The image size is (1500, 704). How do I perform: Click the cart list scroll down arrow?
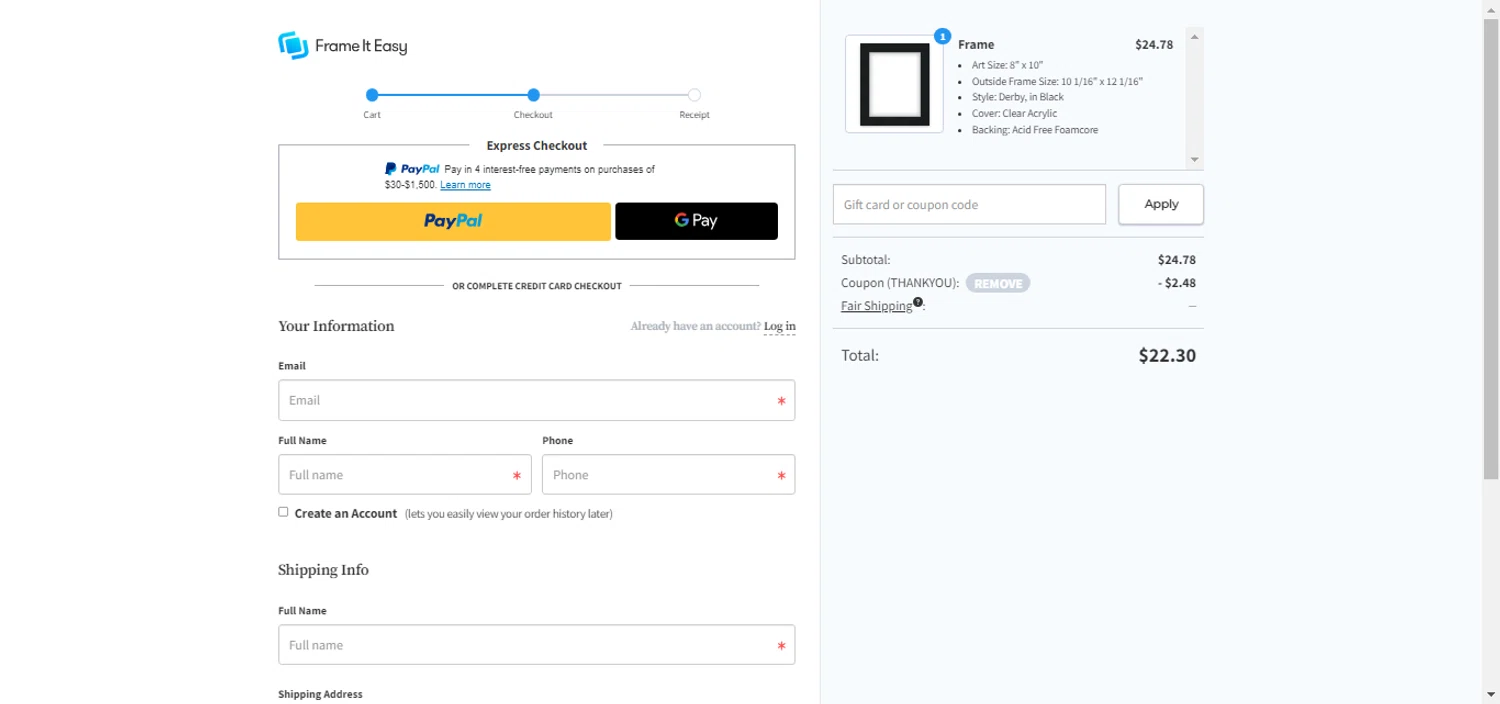(1194, 160)
